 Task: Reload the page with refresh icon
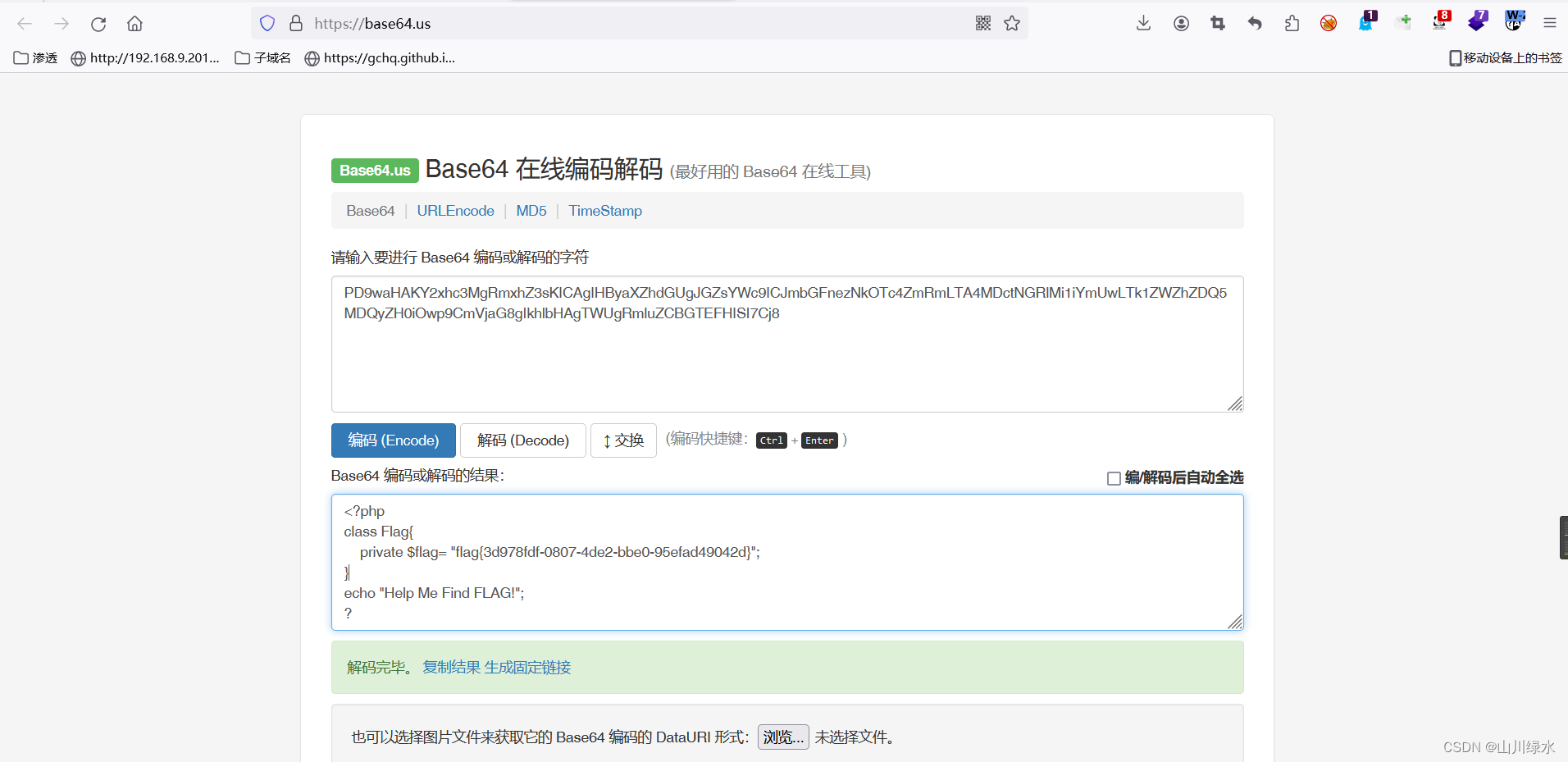click(98, 24)
